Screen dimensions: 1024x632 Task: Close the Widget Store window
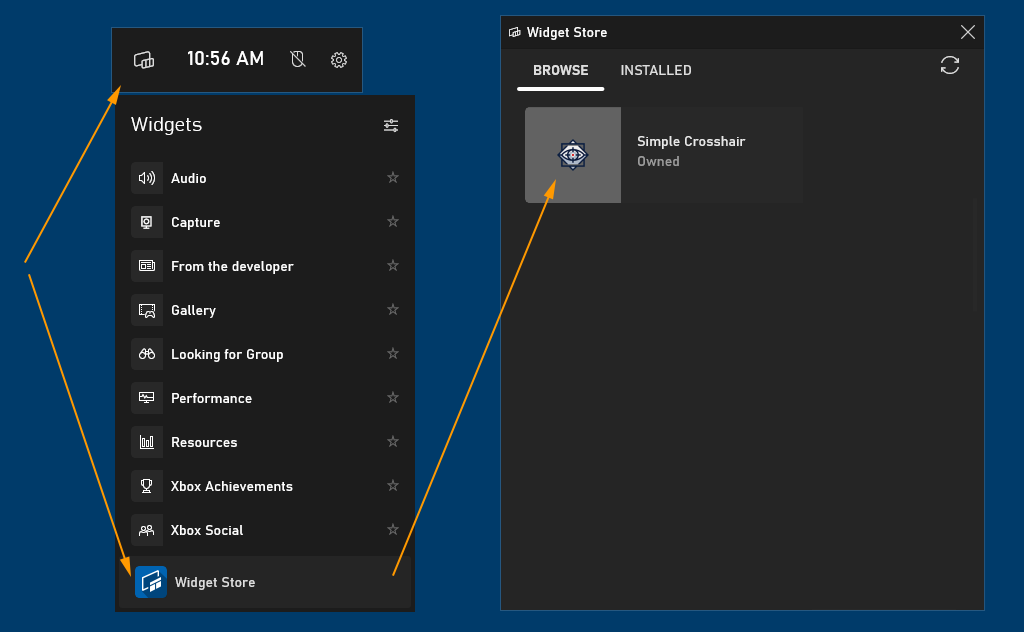967,32
